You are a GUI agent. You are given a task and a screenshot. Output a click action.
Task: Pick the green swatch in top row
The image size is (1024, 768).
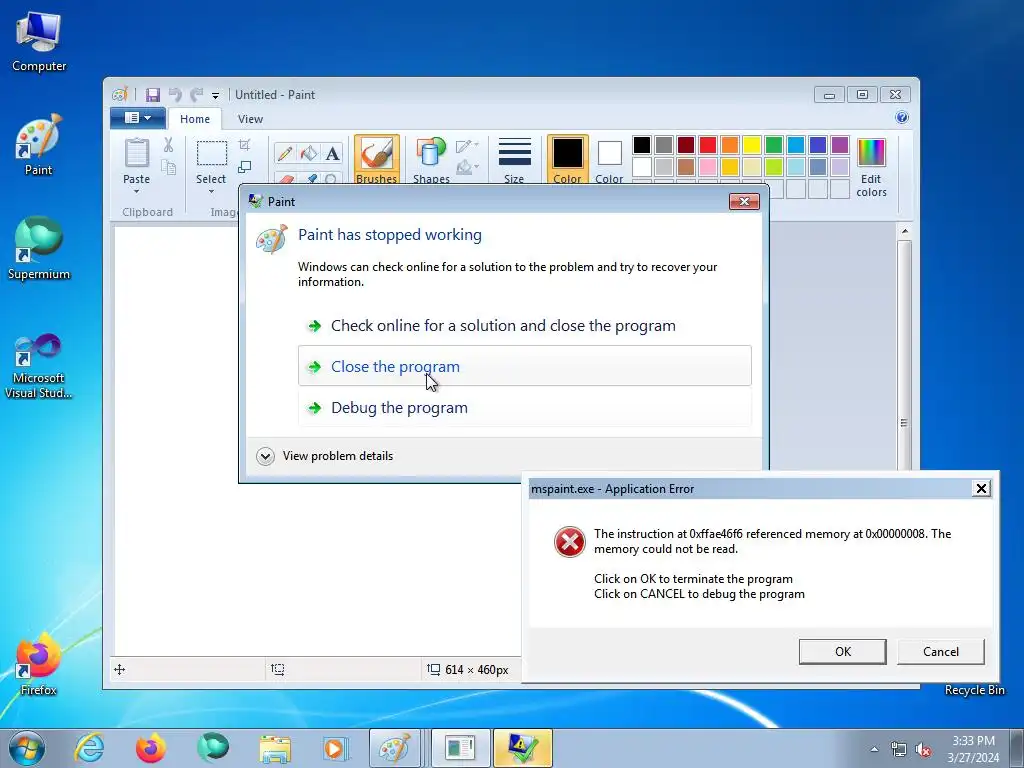774,145
